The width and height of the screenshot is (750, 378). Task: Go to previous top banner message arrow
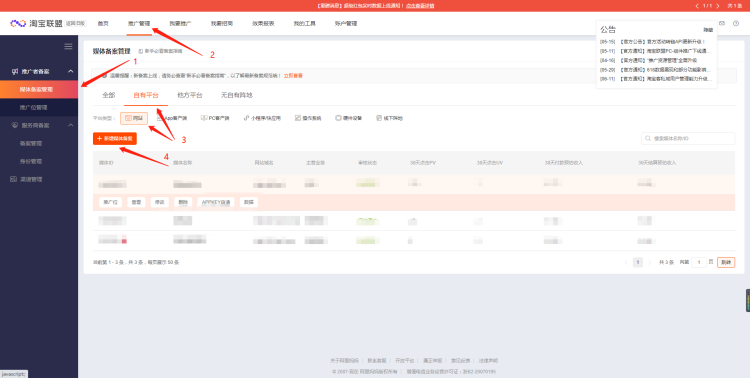(x=696, y=6)
